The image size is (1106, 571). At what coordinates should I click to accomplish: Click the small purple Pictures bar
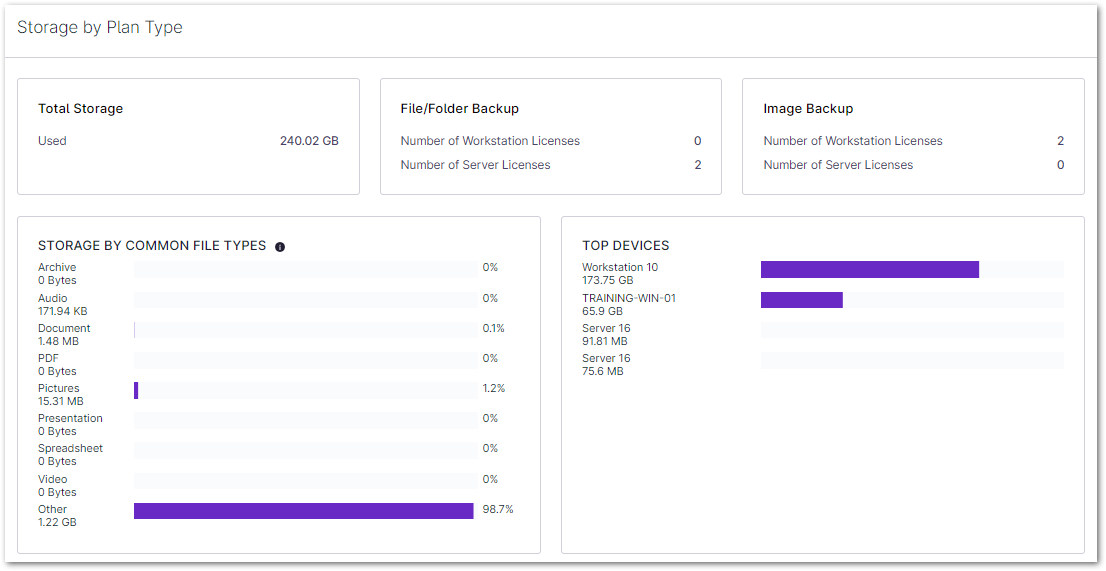coord(136,390)
